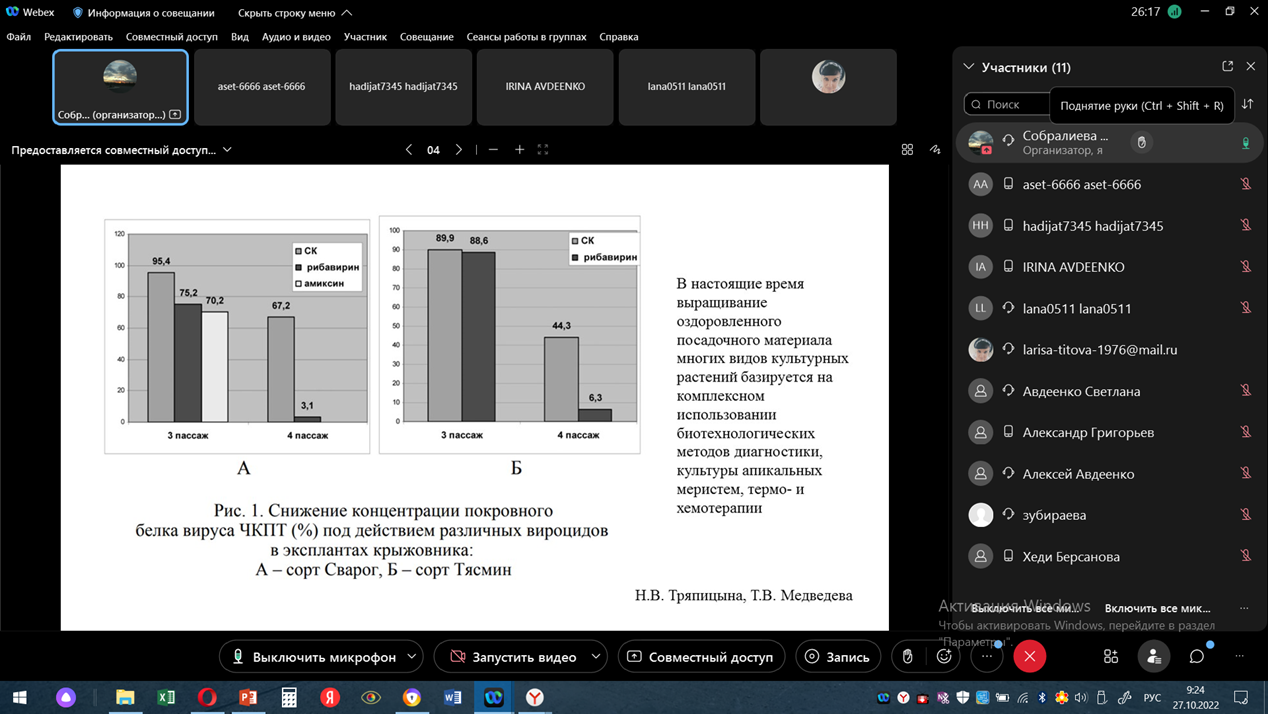This screenshot has height=714, width=1268.
Task: Select the aset-6666 participant tile
Action: click(262, 88)
